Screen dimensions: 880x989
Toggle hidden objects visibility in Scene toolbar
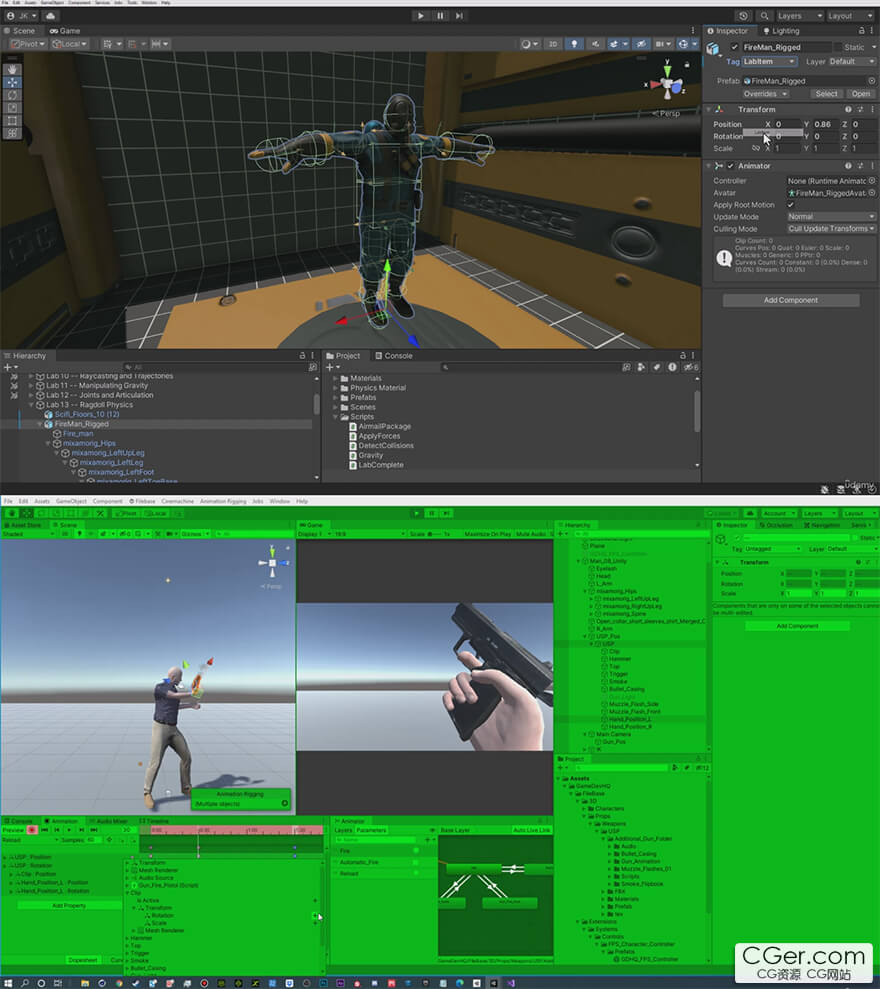click(641, 44)
